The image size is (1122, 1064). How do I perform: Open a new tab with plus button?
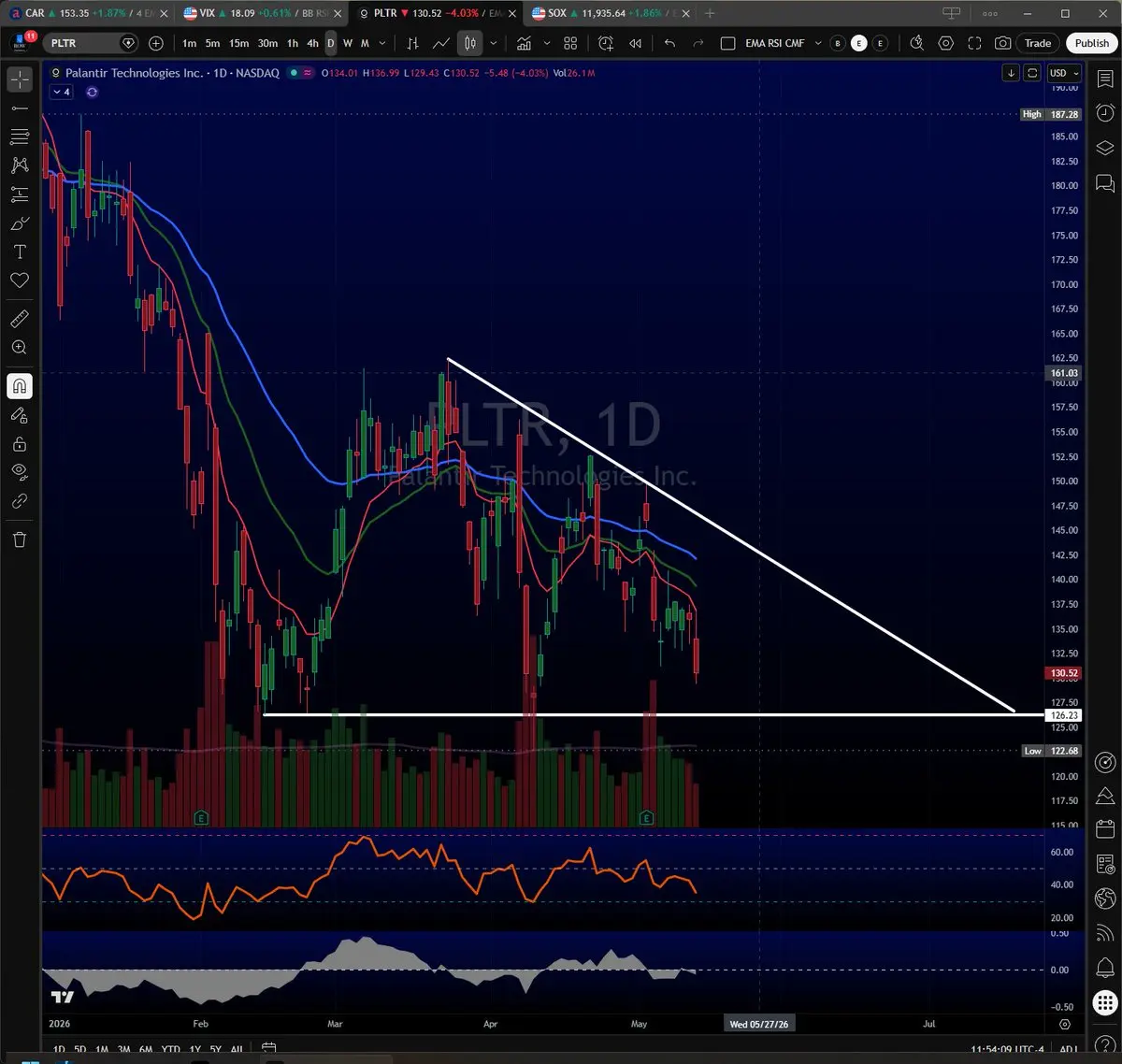click(x=710, y=13)
